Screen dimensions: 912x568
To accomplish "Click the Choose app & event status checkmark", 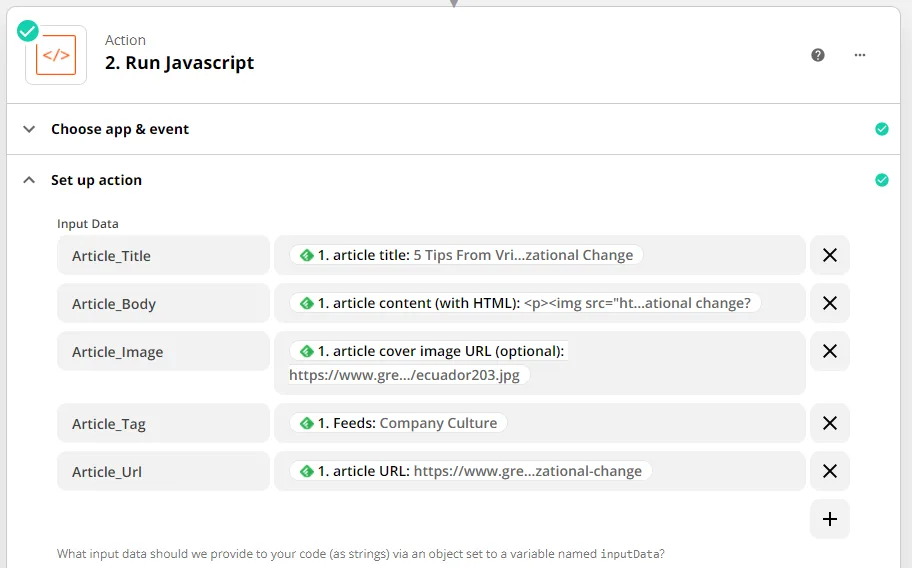I will coord(882,129).
